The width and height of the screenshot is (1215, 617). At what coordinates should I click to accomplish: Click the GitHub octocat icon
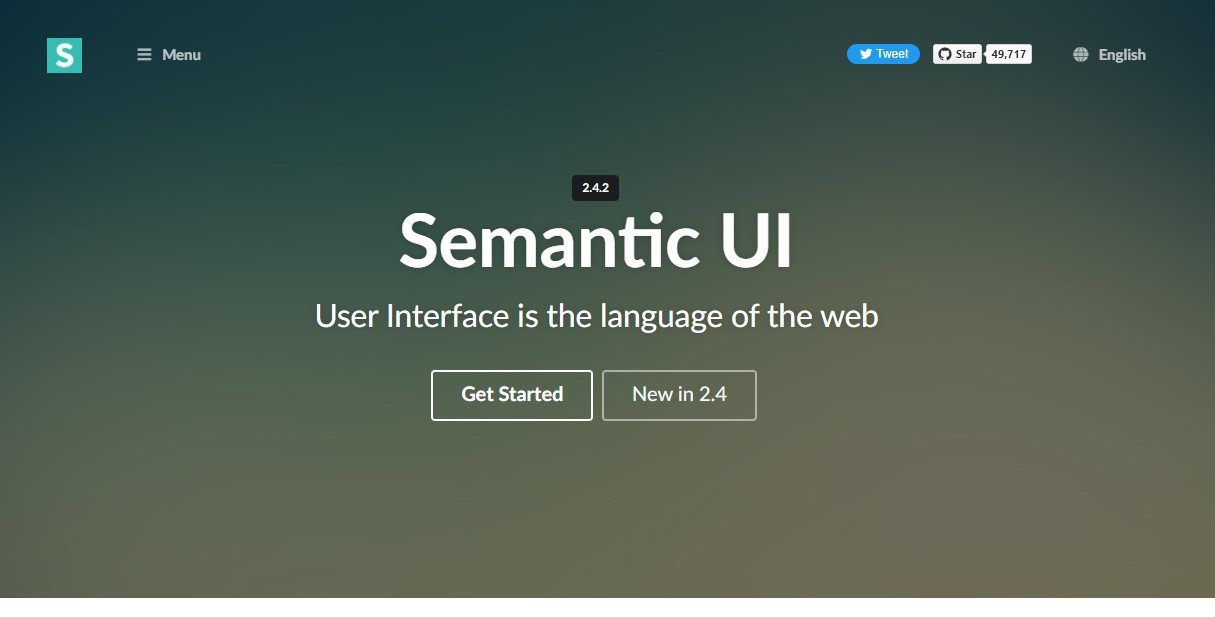(x=945, y=54)
